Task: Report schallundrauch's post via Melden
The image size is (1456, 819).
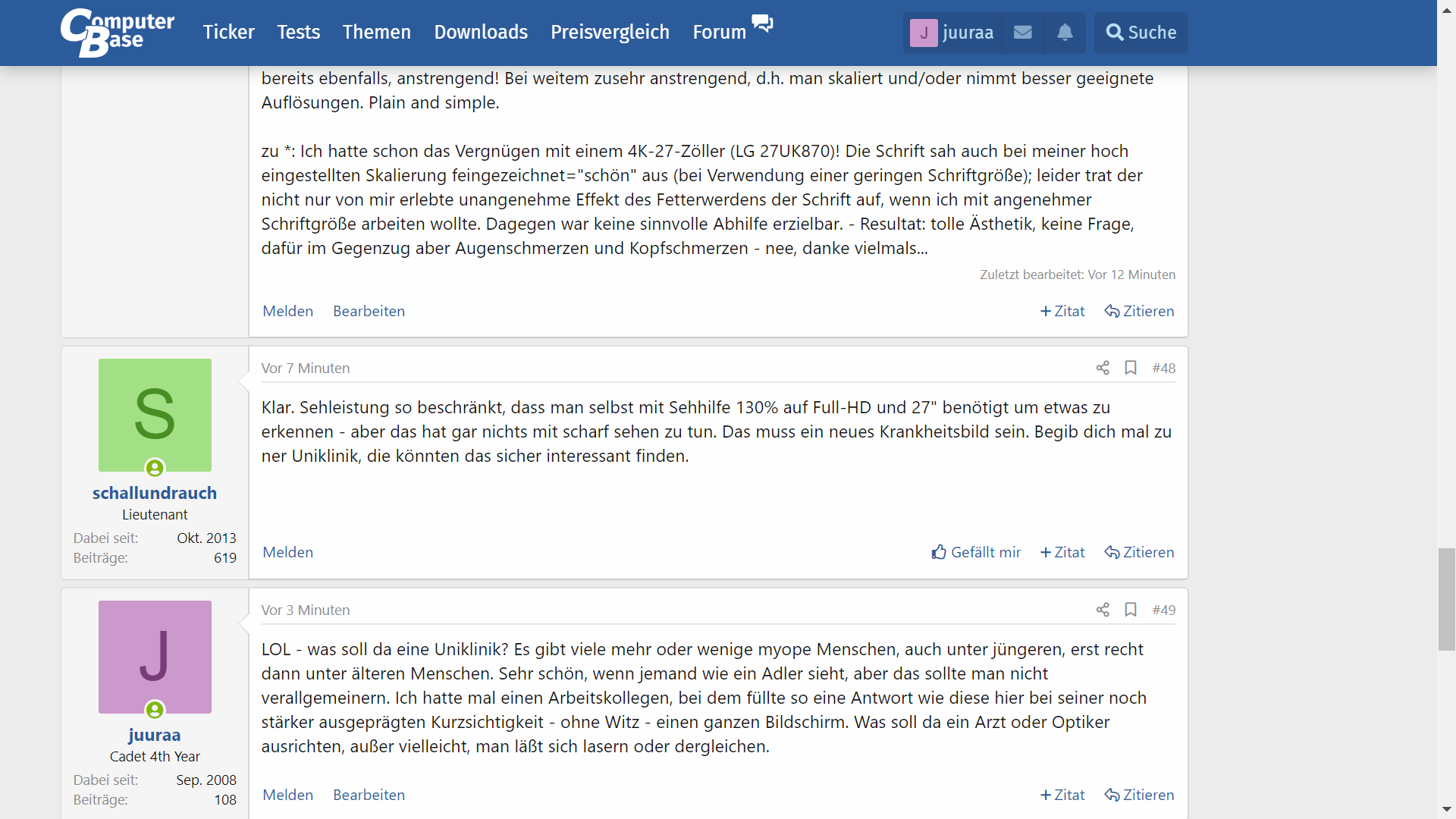Action: [x=287, y=552]
